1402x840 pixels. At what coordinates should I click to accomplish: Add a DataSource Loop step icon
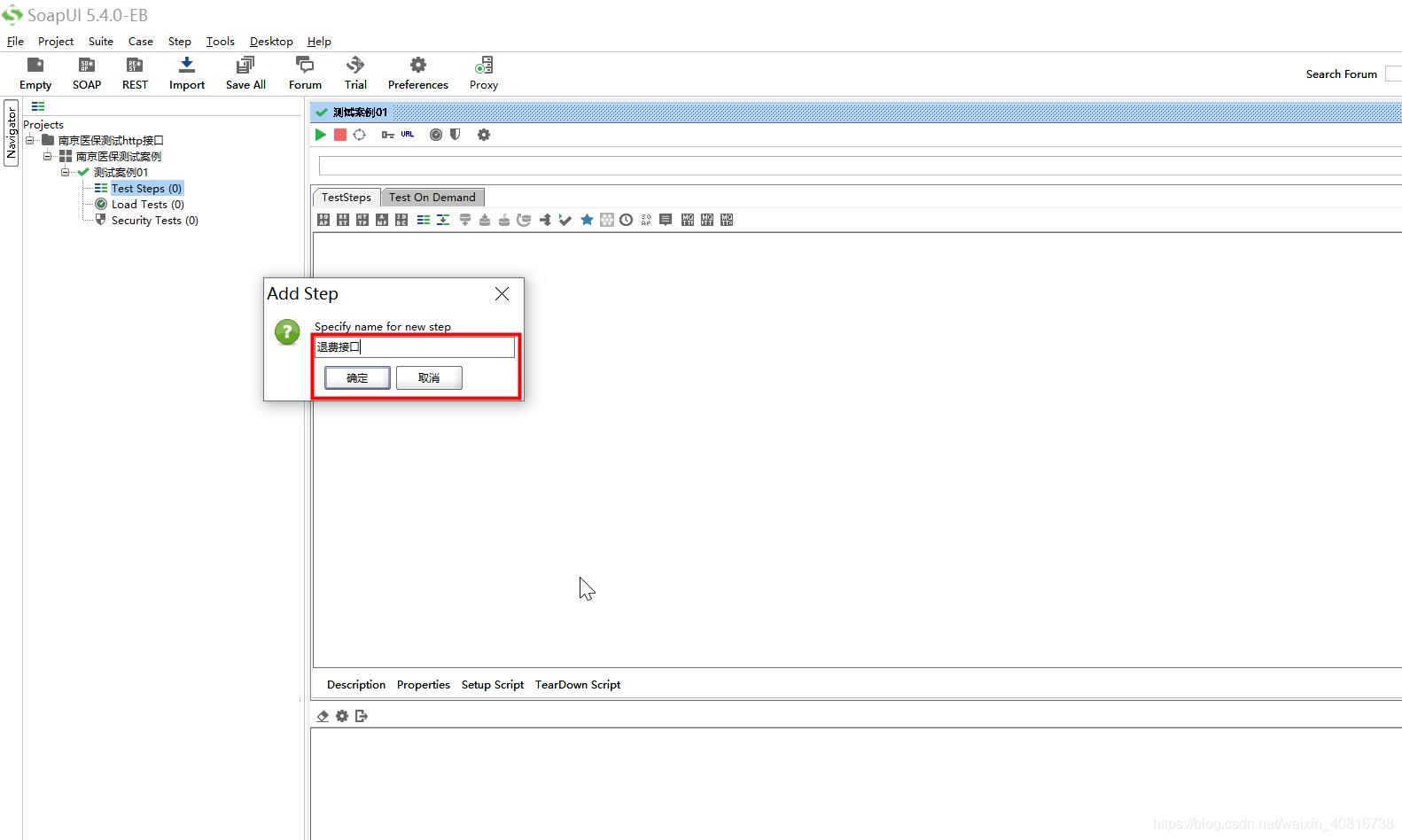pyautogui.click(x=524, y=220)
